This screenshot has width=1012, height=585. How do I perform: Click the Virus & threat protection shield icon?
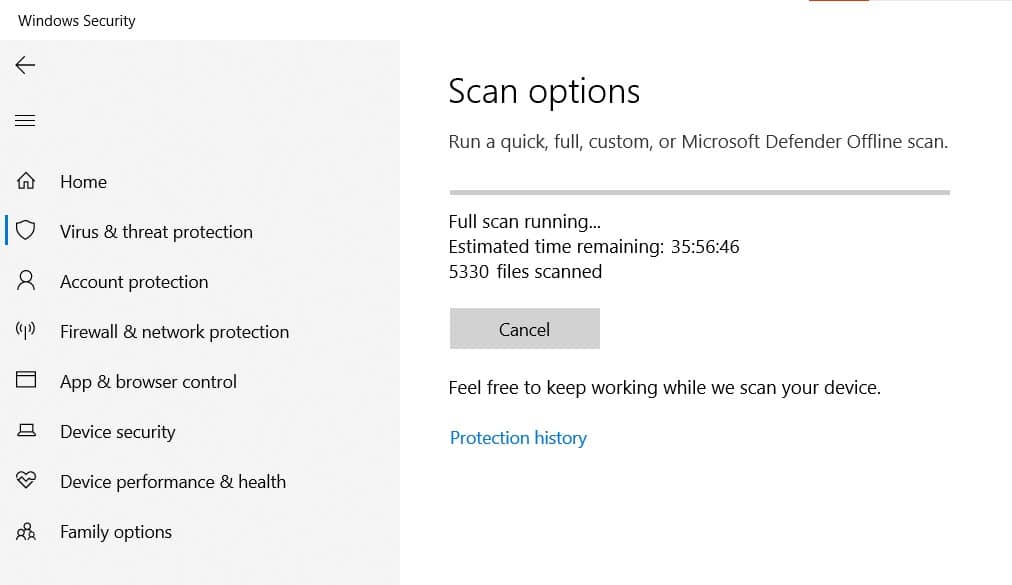point(26,231)
